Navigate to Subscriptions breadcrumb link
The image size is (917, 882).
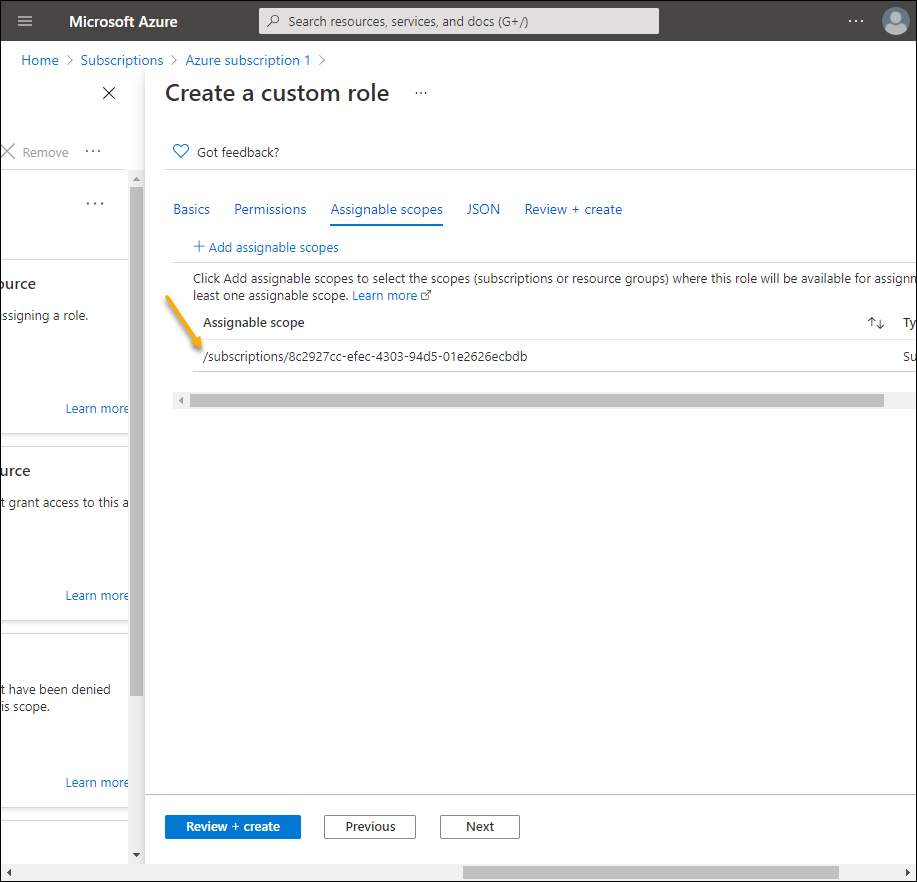(122, 60)
